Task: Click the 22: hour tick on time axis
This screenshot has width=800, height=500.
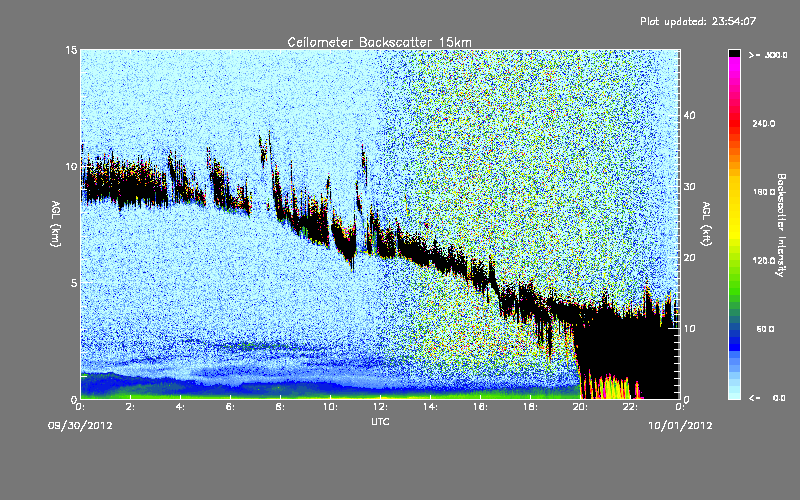Action: pos(630,407)
